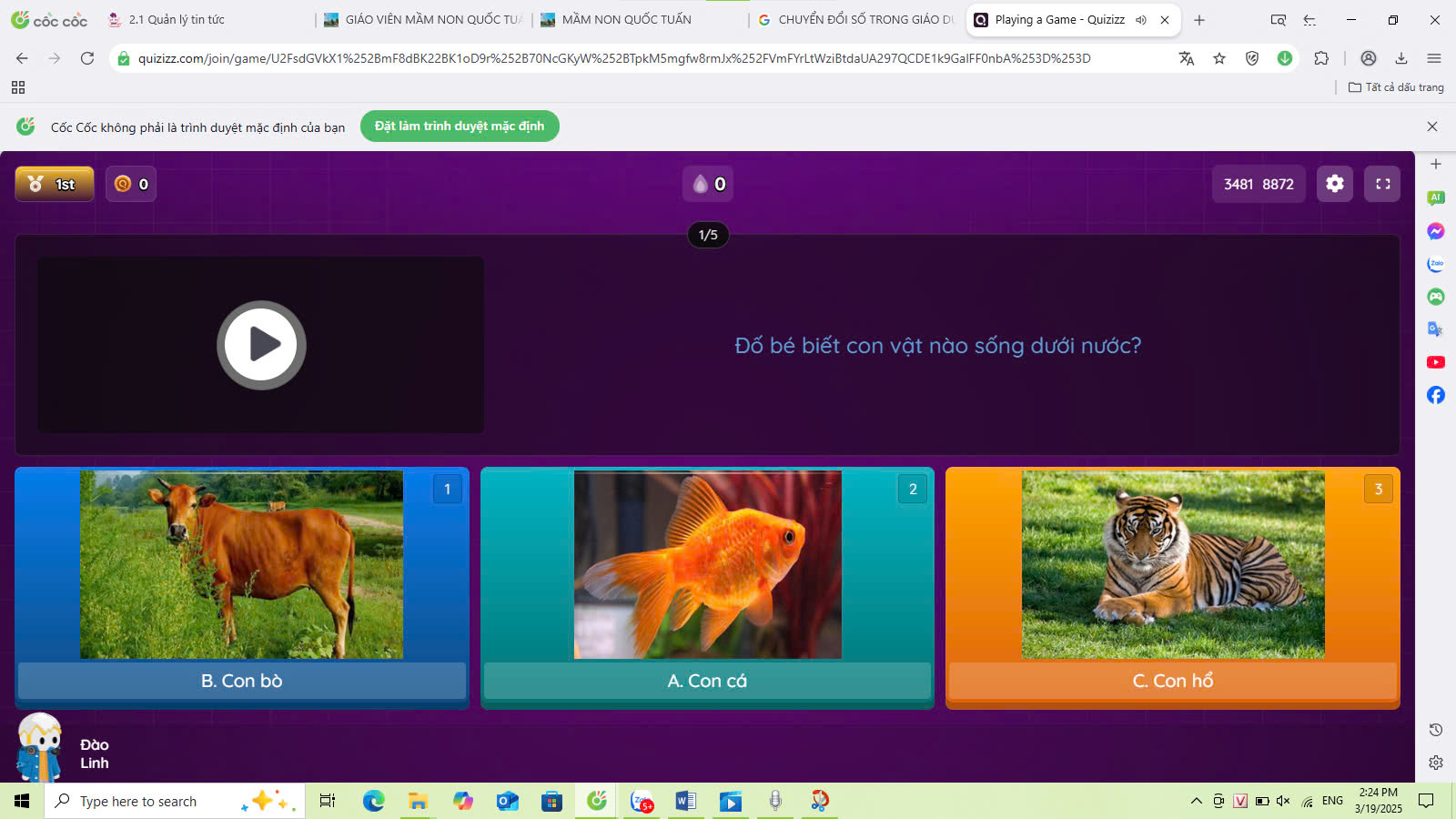This screenshot has height=819, width=1456.
Task: Open YouTube from browser sidebar
Action: click(1436, 362)
